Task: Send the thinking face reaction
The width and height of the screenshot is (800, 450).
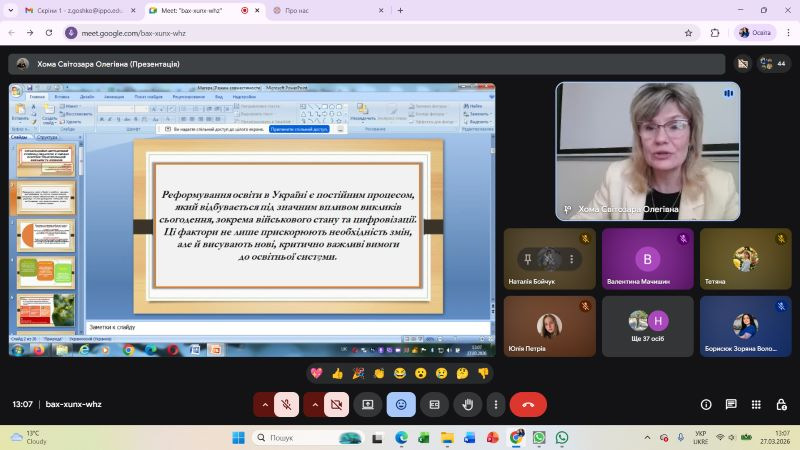Action: pos(462,373)
